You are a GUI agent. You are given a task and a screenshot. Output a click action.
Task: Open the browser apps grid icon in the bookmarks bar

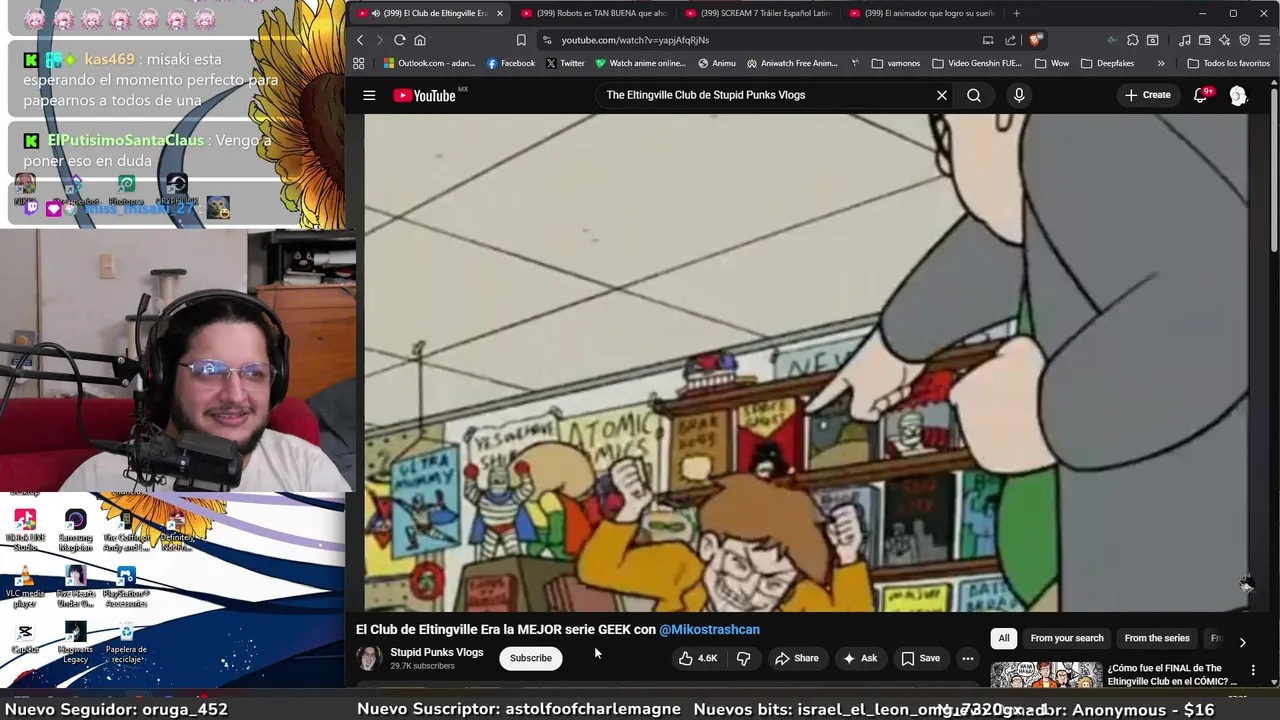point(358,63)
